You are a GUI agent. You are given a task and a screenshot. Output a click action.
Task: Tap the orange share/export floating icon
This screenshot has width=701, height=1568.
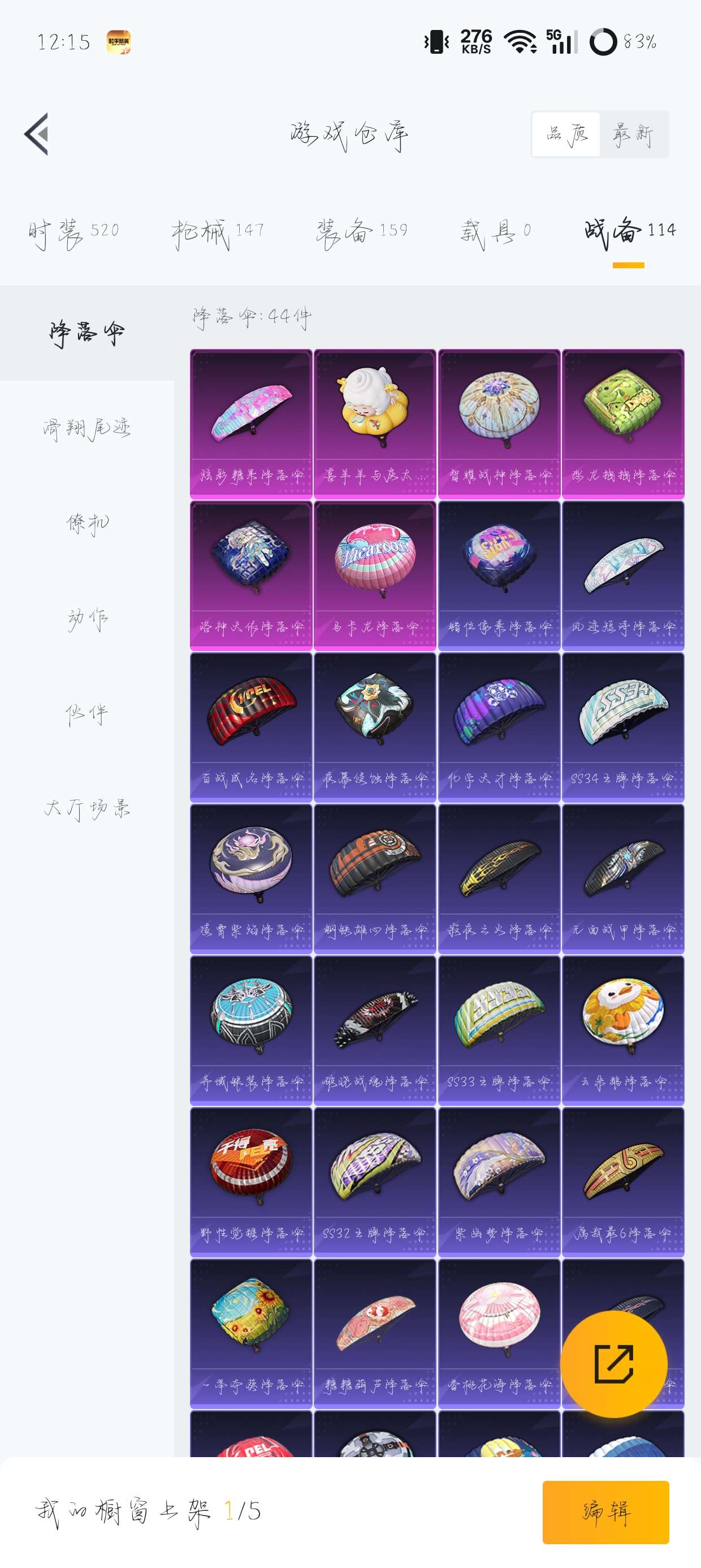pyautogui.click(x=613, y=1364)
